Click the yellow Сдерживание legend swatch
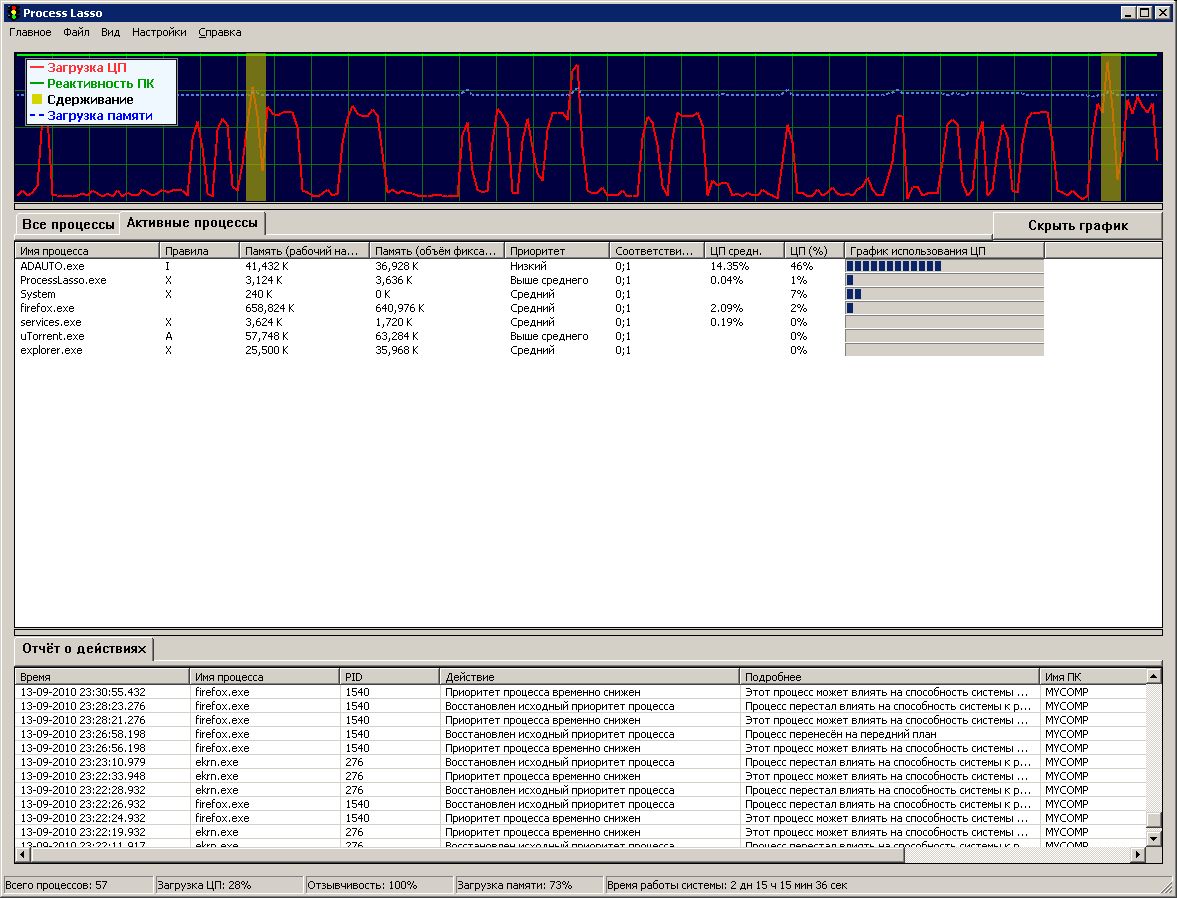 tap(37, 100)
